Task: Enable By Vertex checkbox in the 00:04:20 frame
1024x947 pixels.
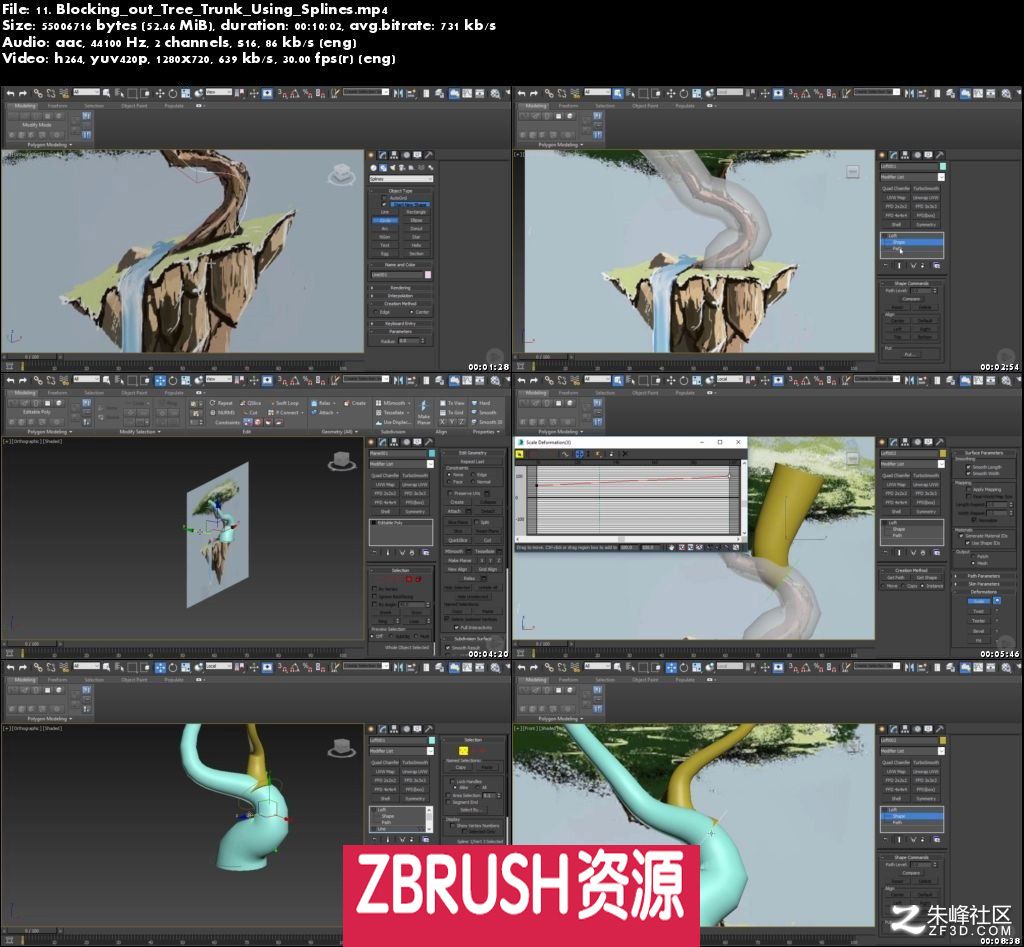Action: (374, 588)
